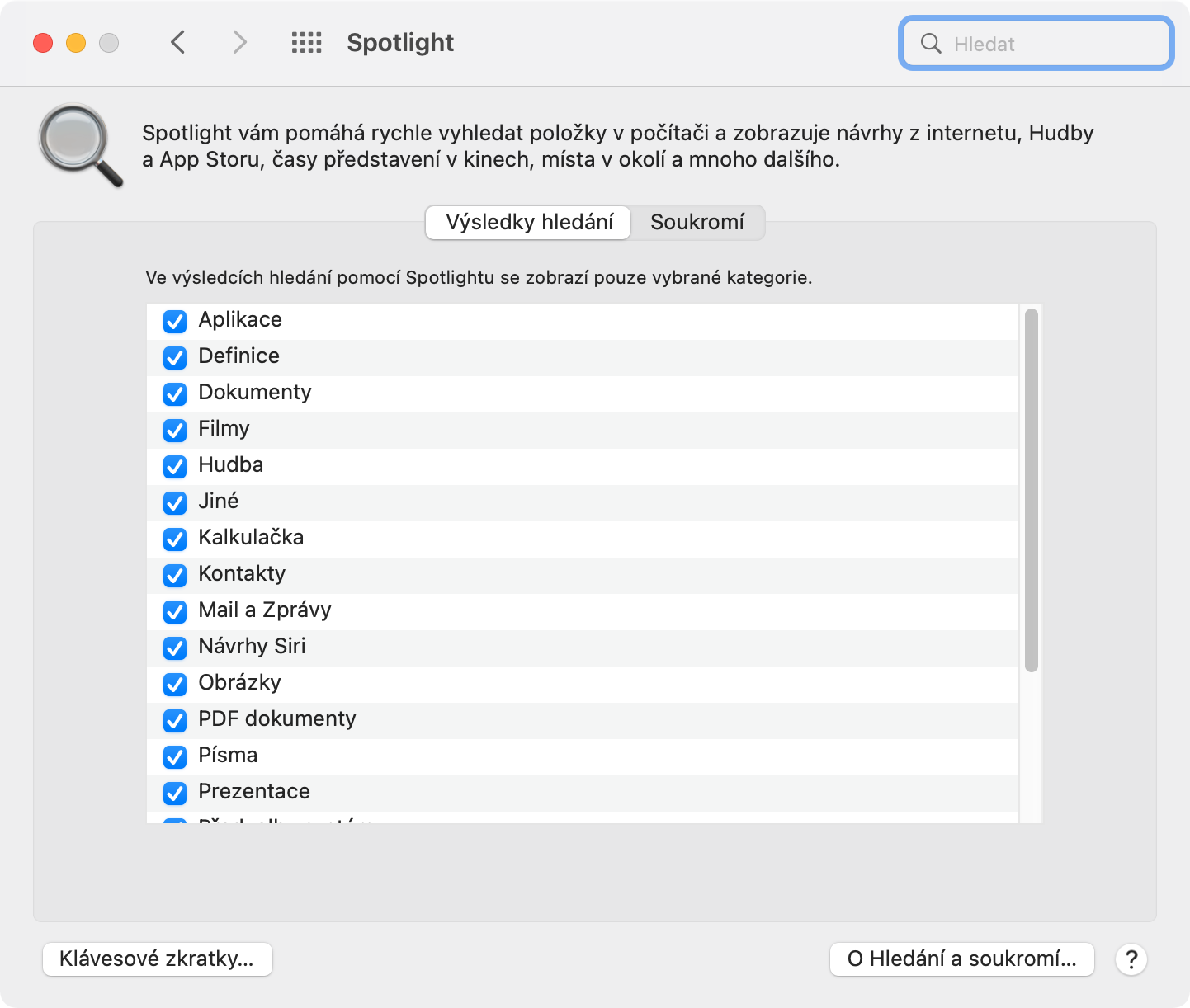Viewport: 1190px width, 1008px height.
Task: Go back with the left chevron
Action: (x=177, y=42)
